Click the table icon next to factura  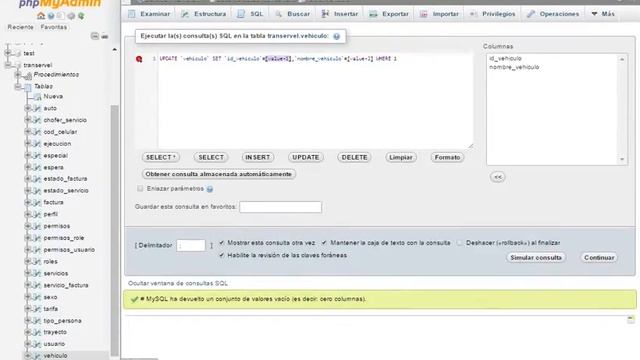[x=37, y=202]
